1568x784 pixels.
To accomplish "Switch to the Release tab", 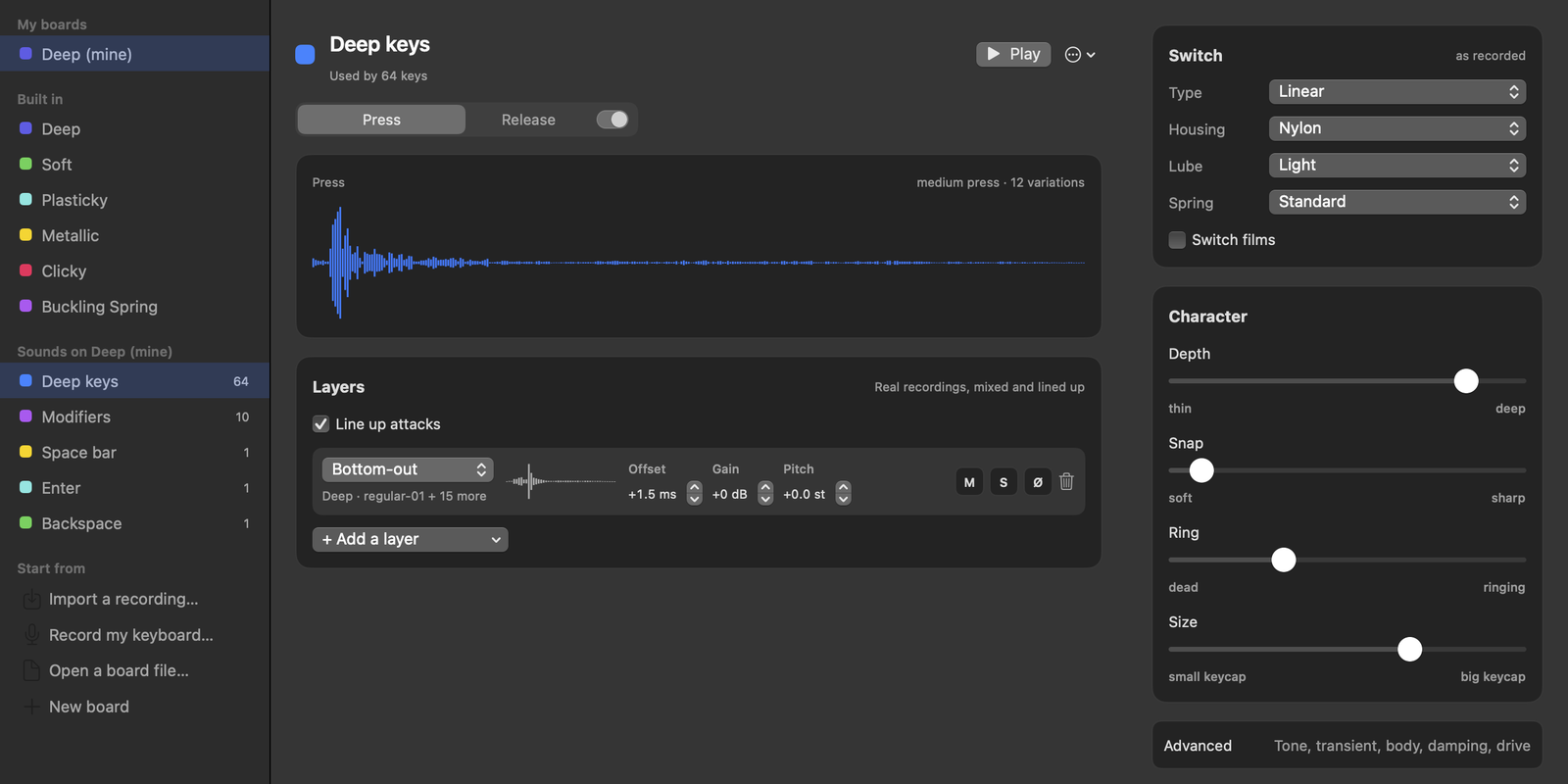I will [x=528, y=120].
